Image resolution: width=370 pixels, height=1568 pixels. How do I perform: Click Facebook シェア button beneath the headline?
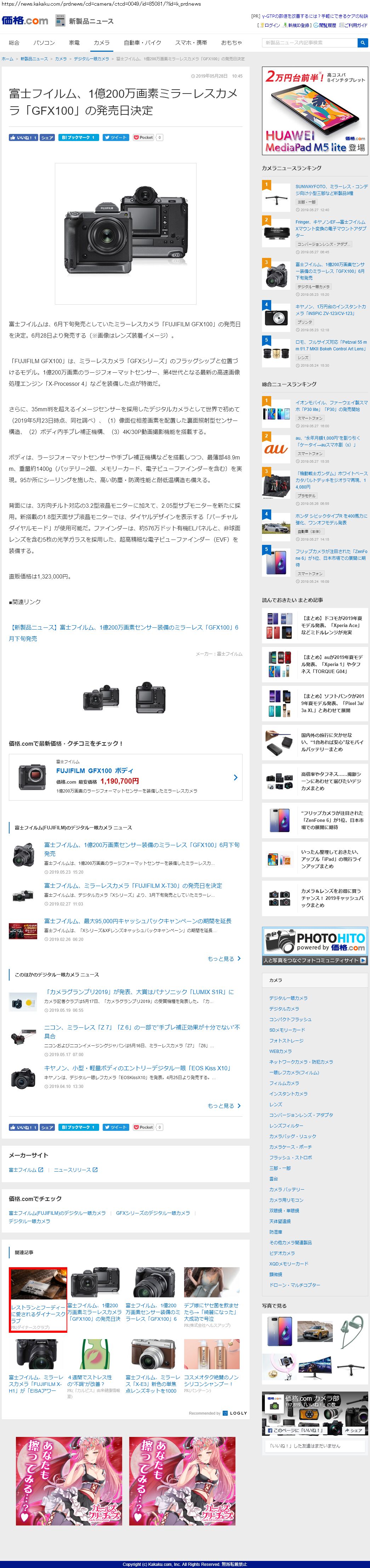[x=47, y=137]
